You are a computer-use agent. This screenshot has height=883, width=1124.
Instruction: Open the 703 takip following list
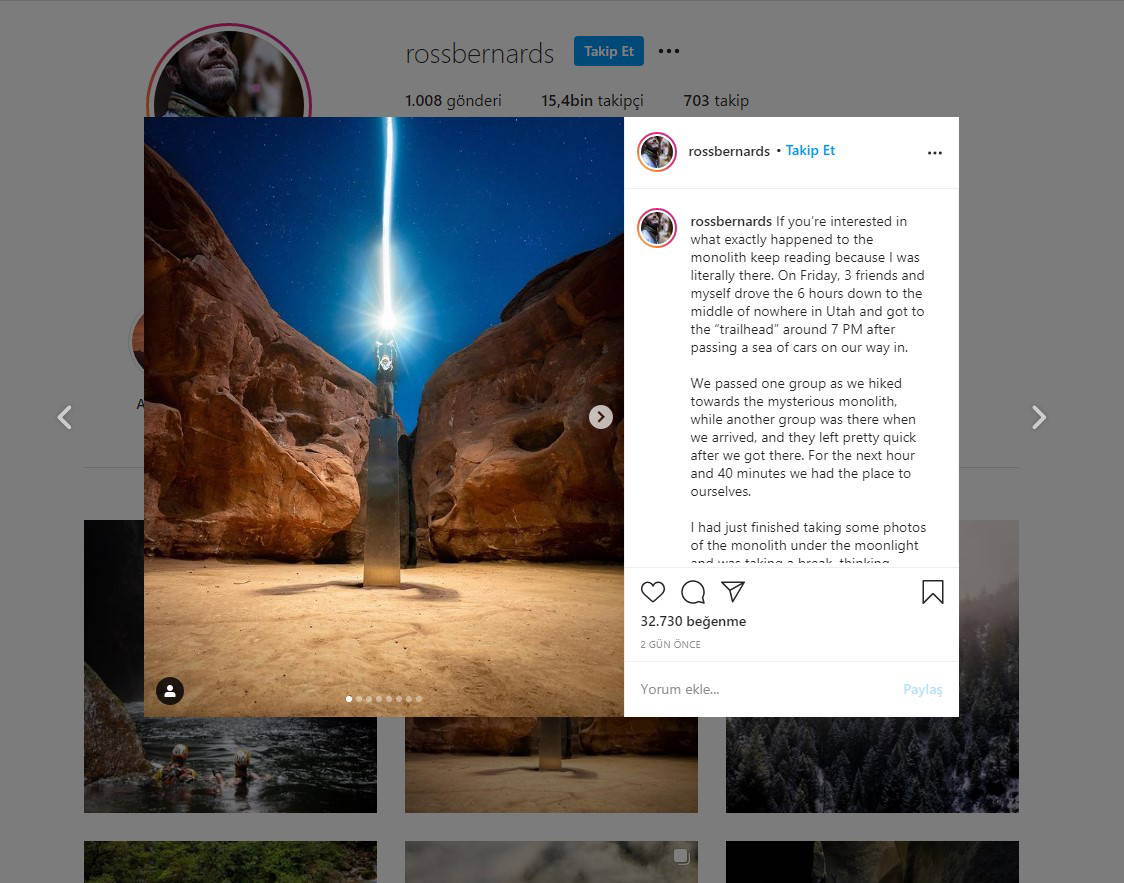click(x=716, y=101)
